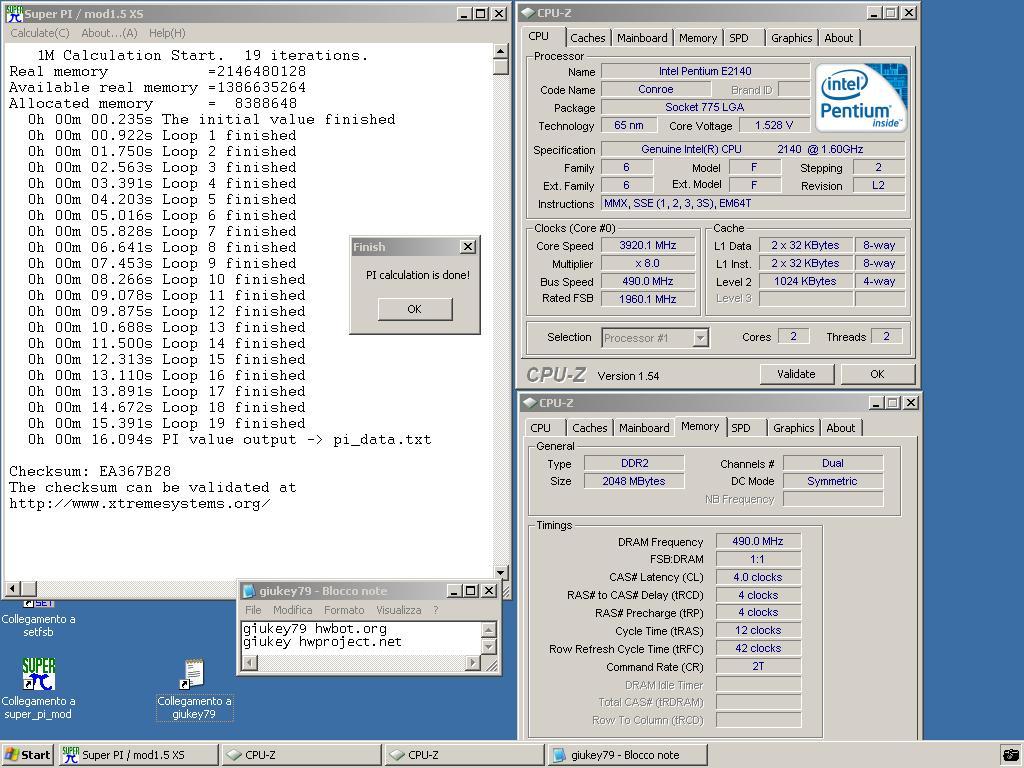Click the Intel Pentium inside logo

(x=862, y=98)
